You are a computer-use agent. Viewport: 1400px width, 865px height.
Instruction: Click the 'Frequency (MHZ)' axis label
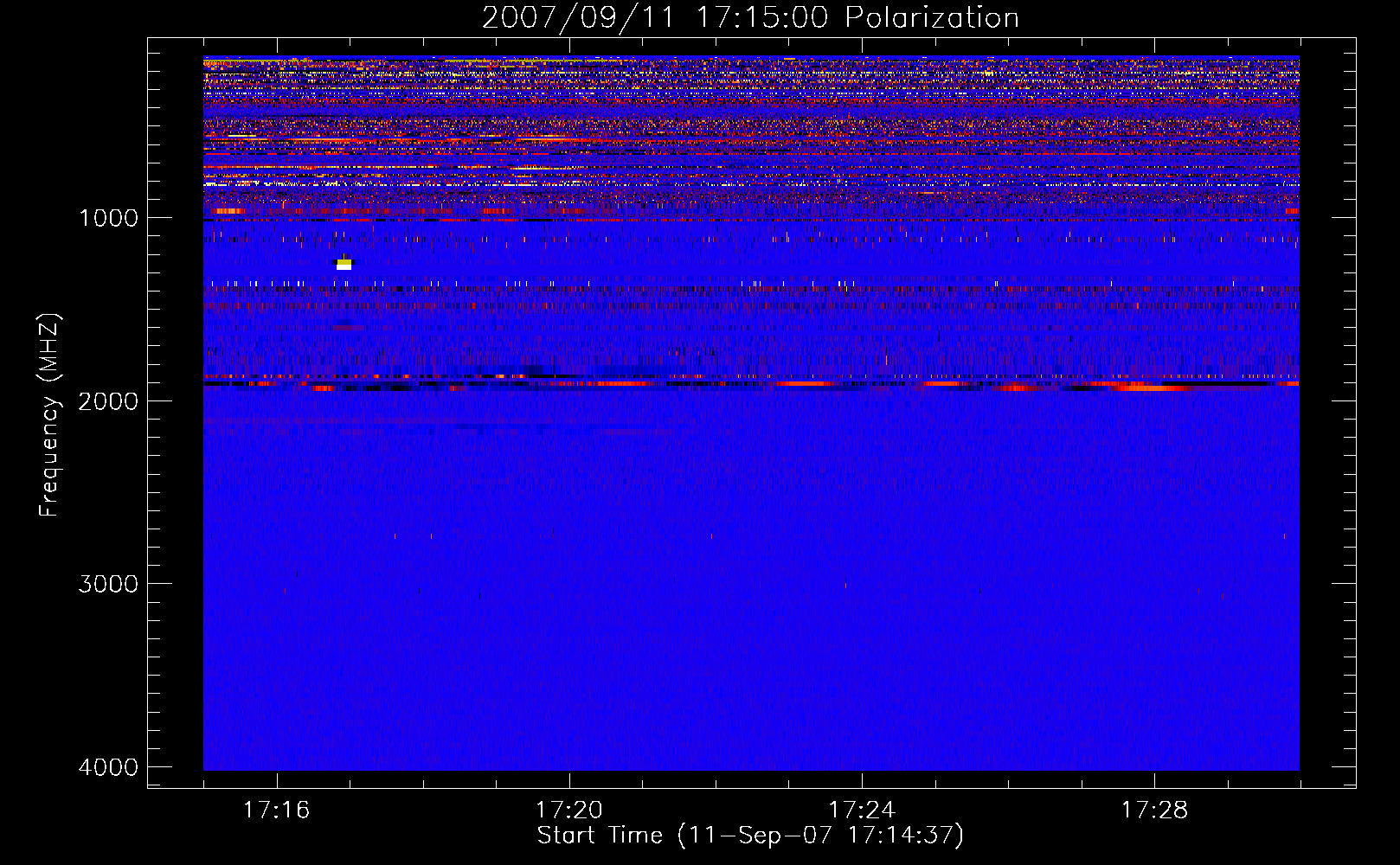(x=49, y=415)
